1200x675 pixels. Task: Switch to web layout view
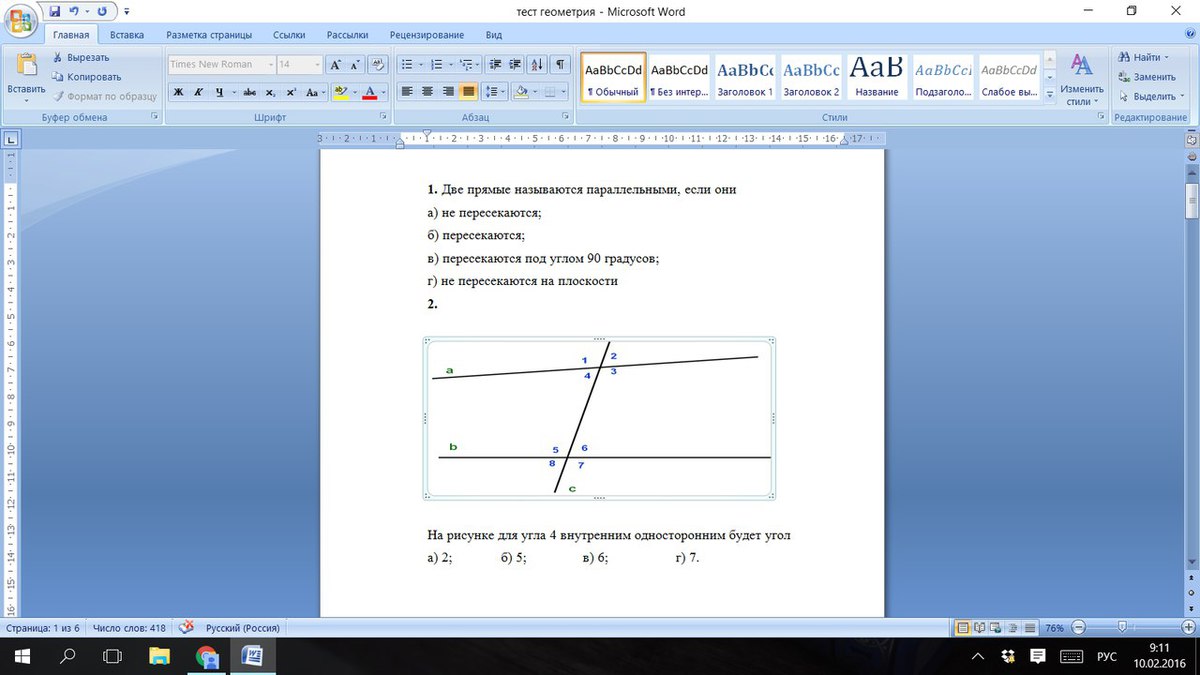[x=995, y=628]
